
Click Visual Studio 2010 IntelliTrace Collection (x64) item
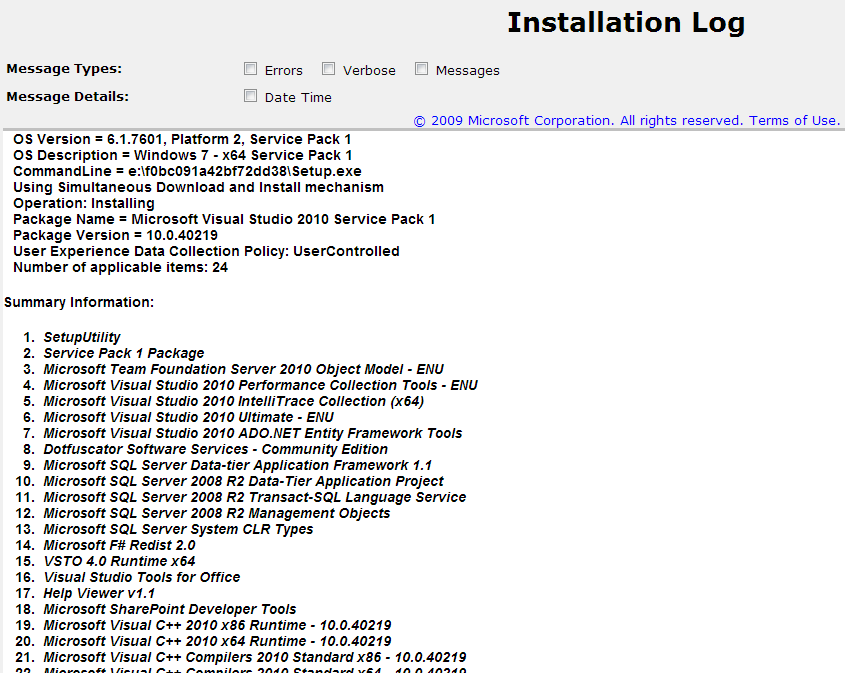coord(234,401)
